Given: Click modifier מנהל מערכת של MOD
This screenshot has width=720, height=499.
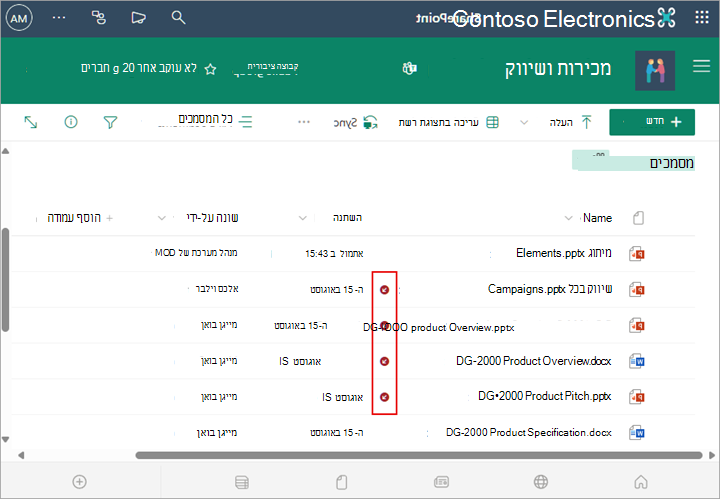Looking at the screenshot, I should (x=196, y=252).
